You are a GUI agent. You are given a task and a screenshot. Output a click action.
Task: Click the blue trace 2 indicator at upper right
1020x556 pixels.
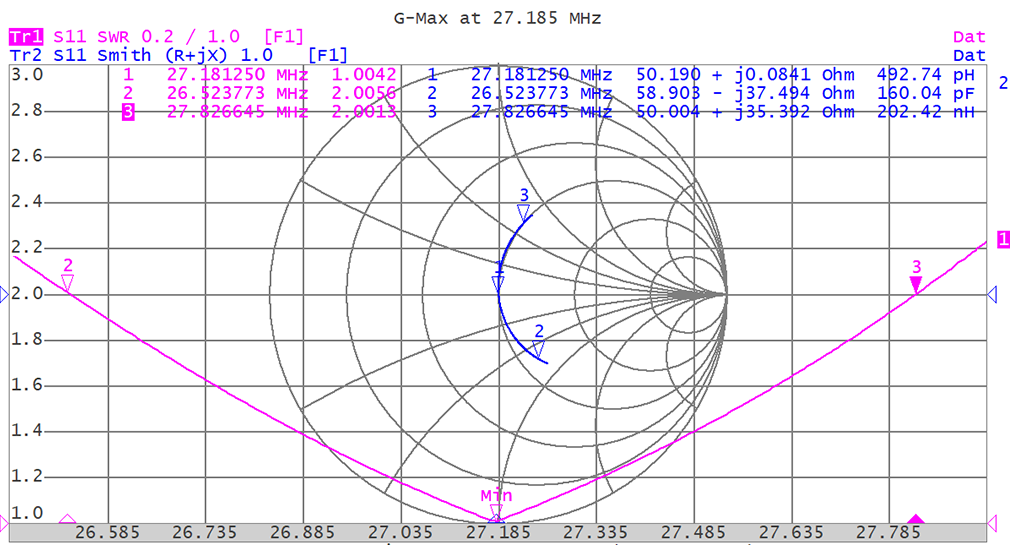pos(1004,83)
